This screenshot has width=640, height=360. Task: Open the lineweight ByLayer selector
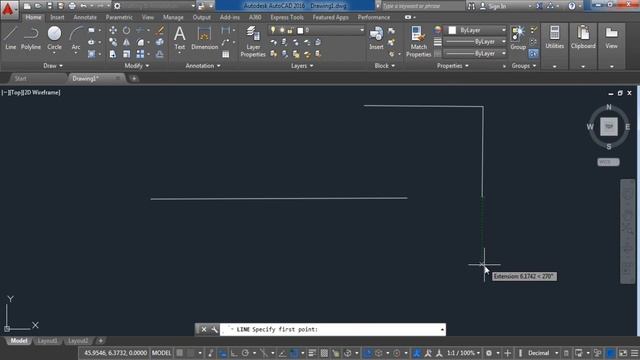[476, 42]
